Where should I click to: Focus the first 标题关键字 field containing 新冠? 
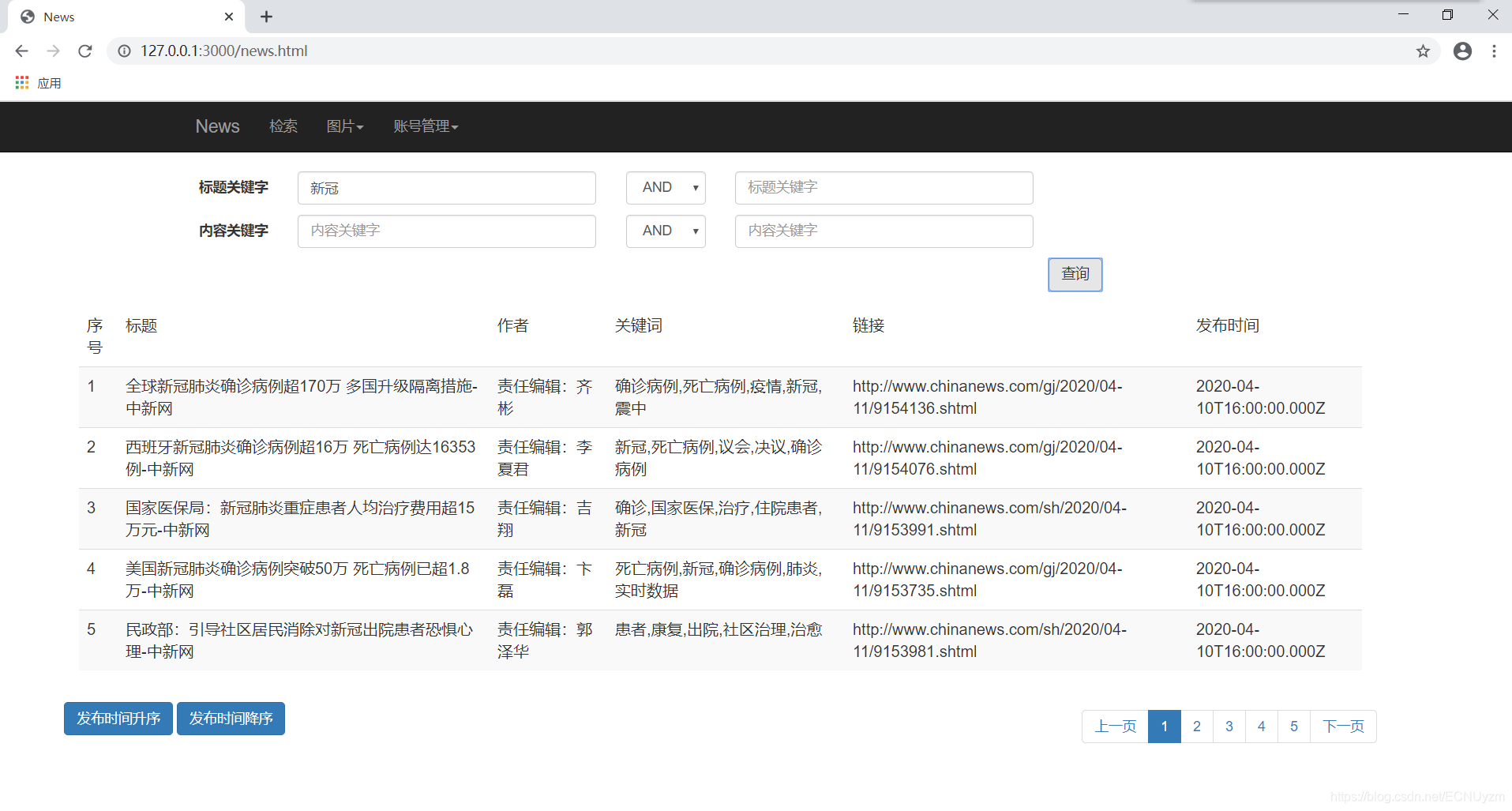coord(446,188)
